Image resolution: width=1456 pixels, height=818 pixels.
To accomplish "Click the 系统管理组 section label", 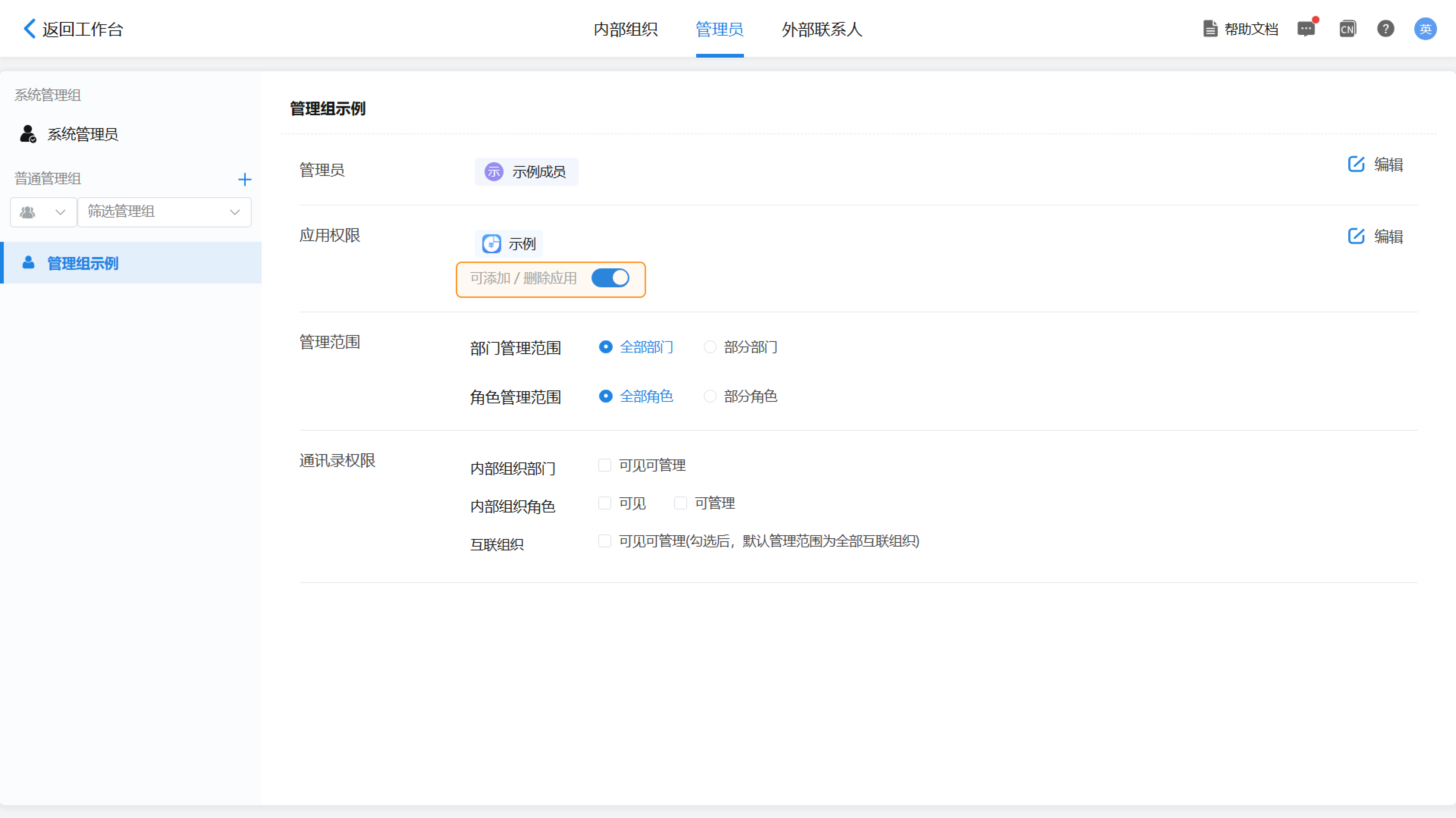I will (48, 95).
